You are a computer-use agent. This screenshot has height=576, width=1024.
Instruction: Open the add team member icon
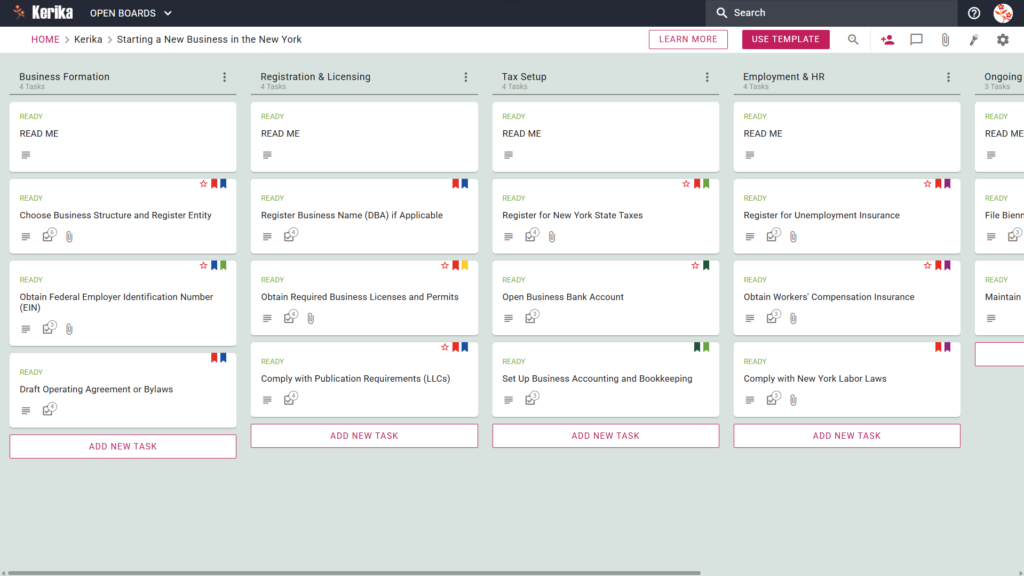click(888, 40)
